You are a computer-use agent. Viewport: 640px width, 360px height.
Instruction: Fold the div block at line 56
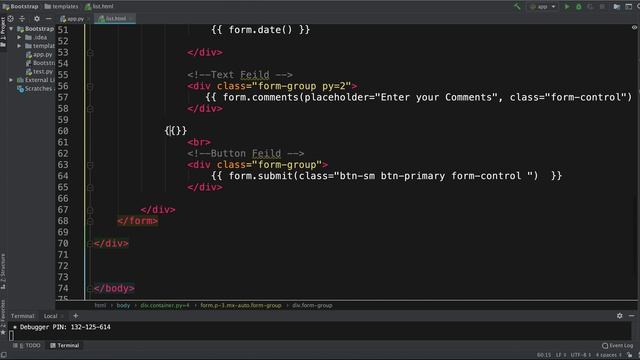[x=90, y=86]
